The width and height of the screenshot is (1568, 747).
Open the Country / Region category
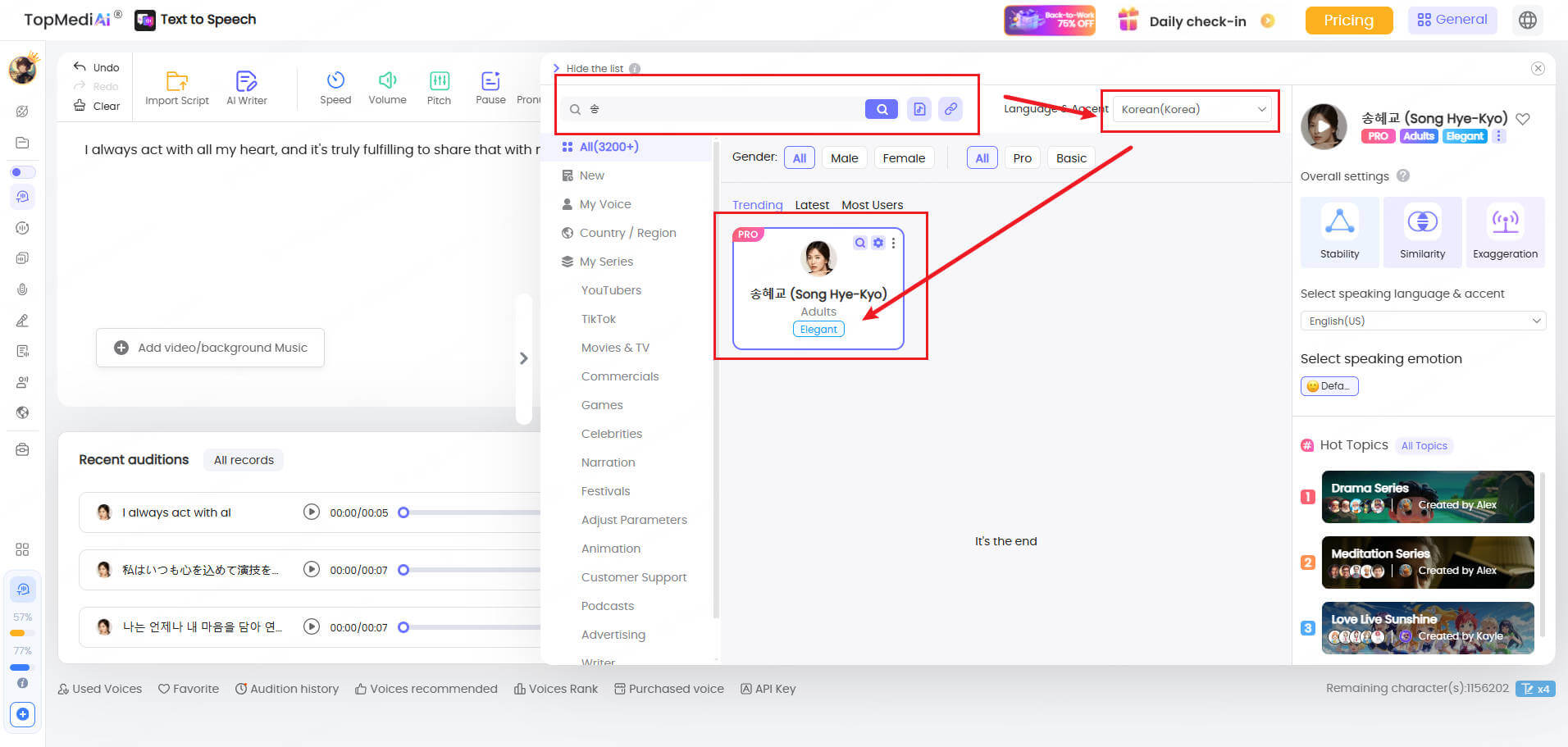tap(618, 233)
